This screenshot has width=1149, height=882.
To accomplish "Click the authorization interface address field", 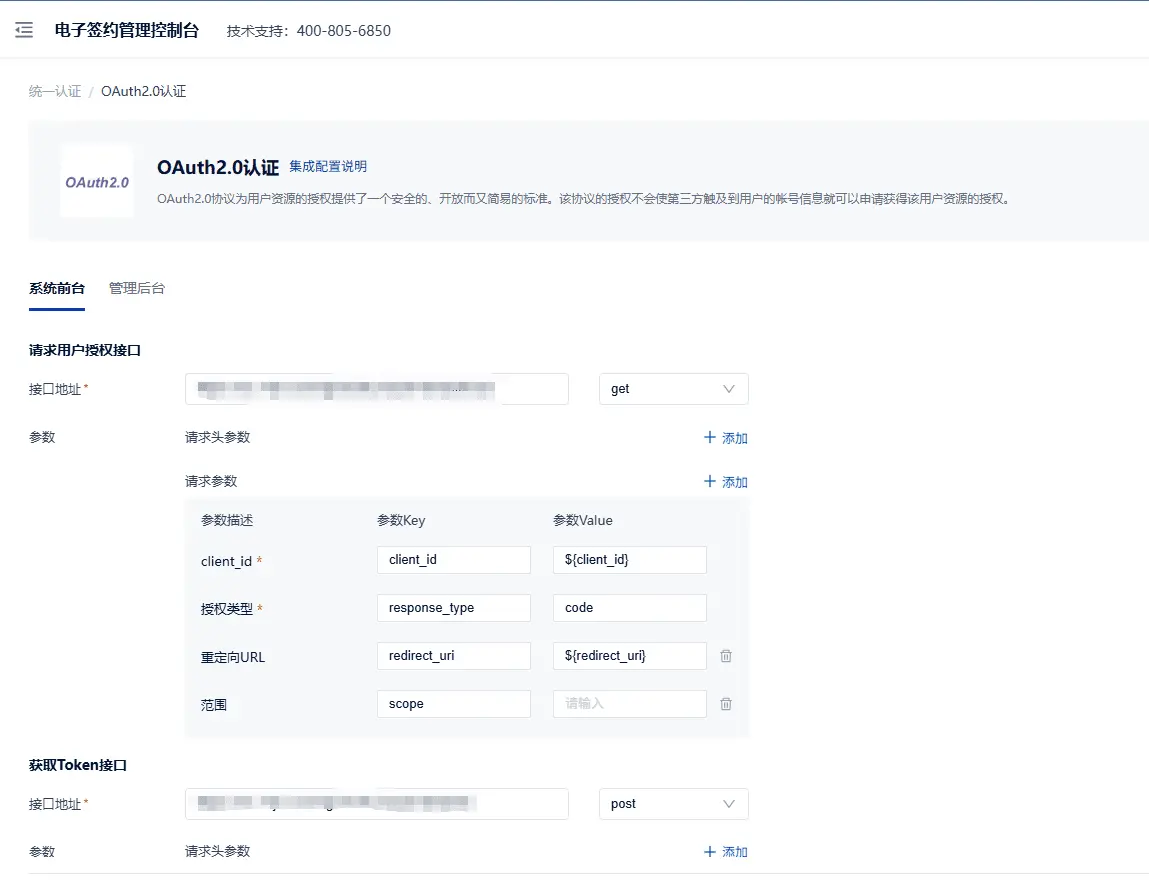I will tap(376, 389).
